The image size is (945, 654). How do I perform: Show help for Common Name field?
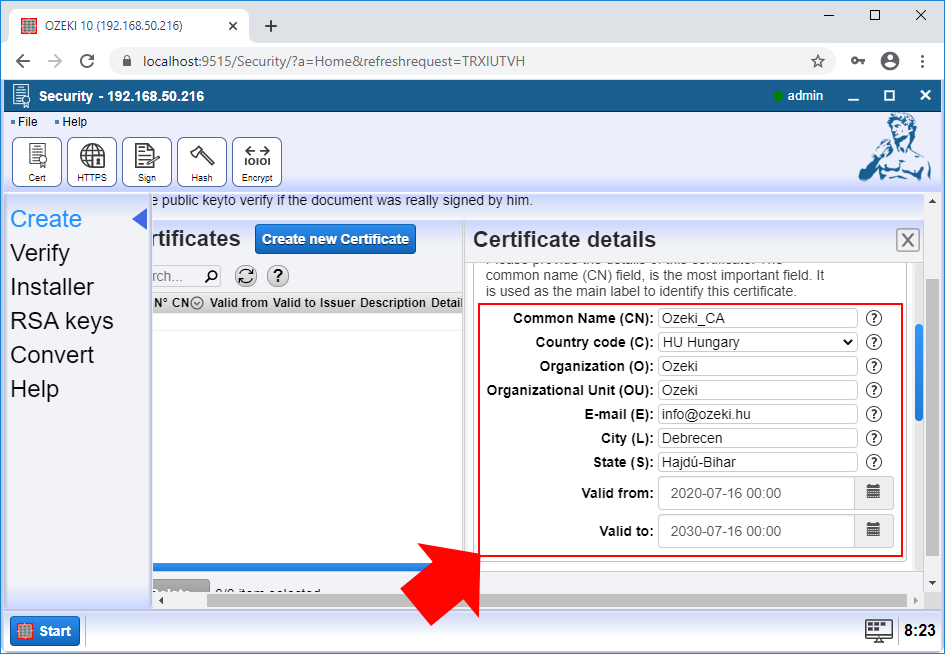tap(873, 318)
